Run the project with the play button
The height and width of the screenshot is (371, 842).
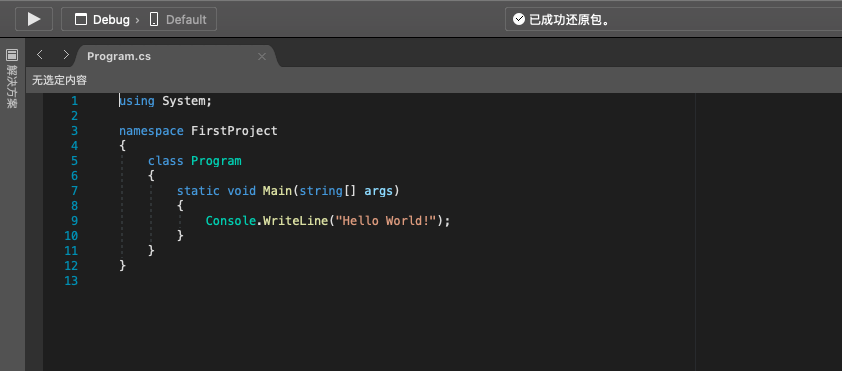[34, 19]
